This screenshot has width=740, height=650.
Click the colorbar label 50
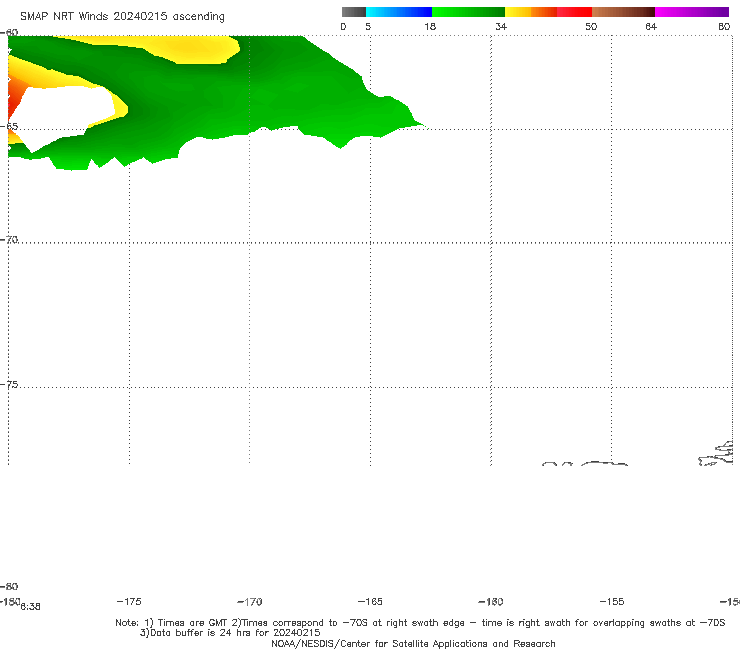[x=591, y=26]
